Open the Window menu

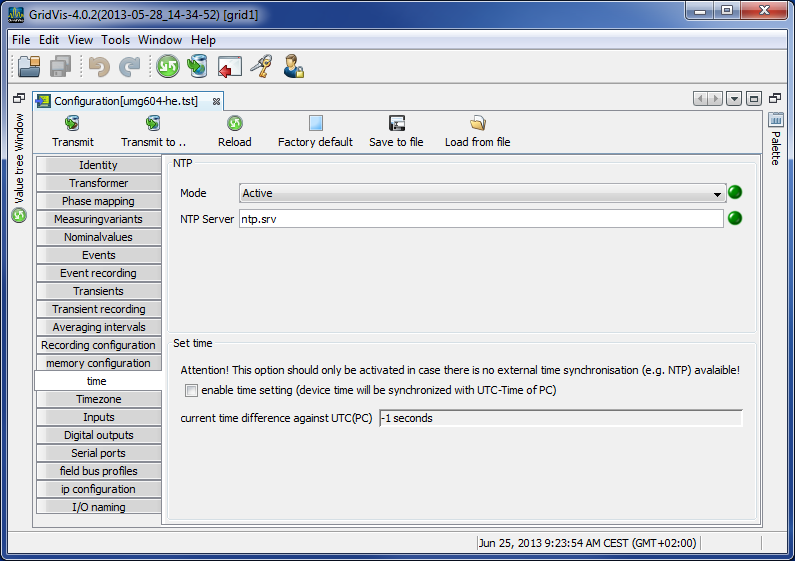160,40
